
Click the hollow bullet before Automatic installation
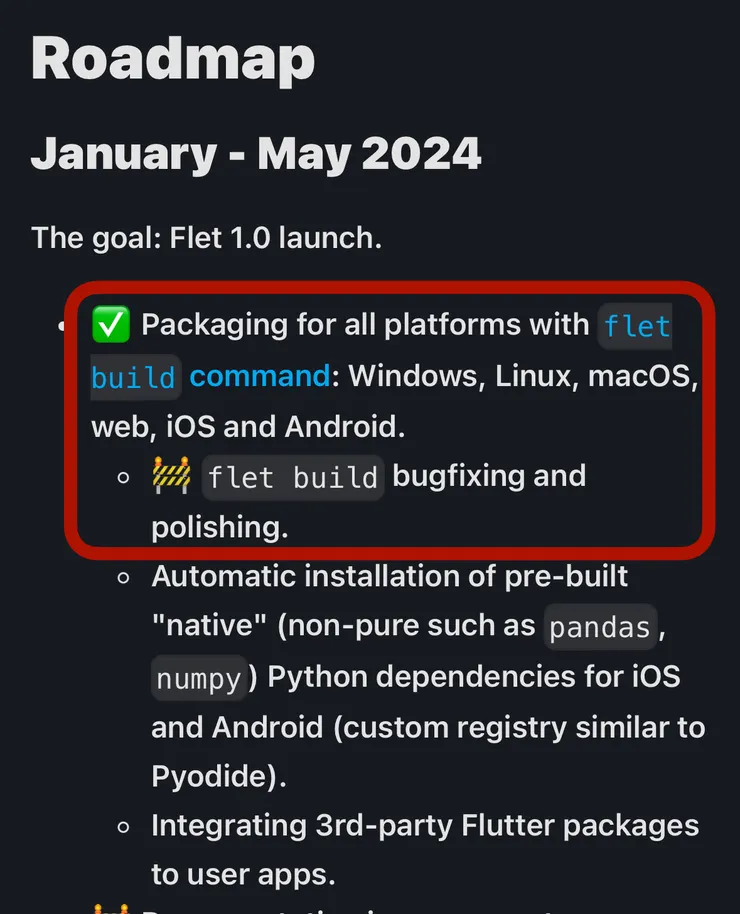point(124,577)
